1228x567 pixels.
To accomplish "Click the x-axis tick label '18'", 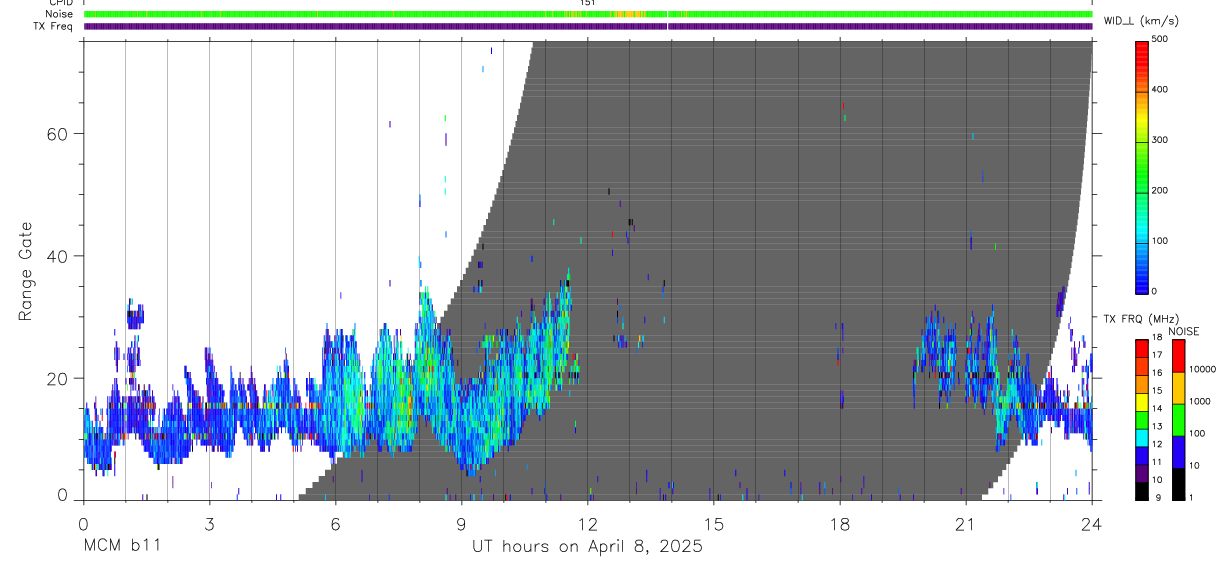I will coord(840,524).
